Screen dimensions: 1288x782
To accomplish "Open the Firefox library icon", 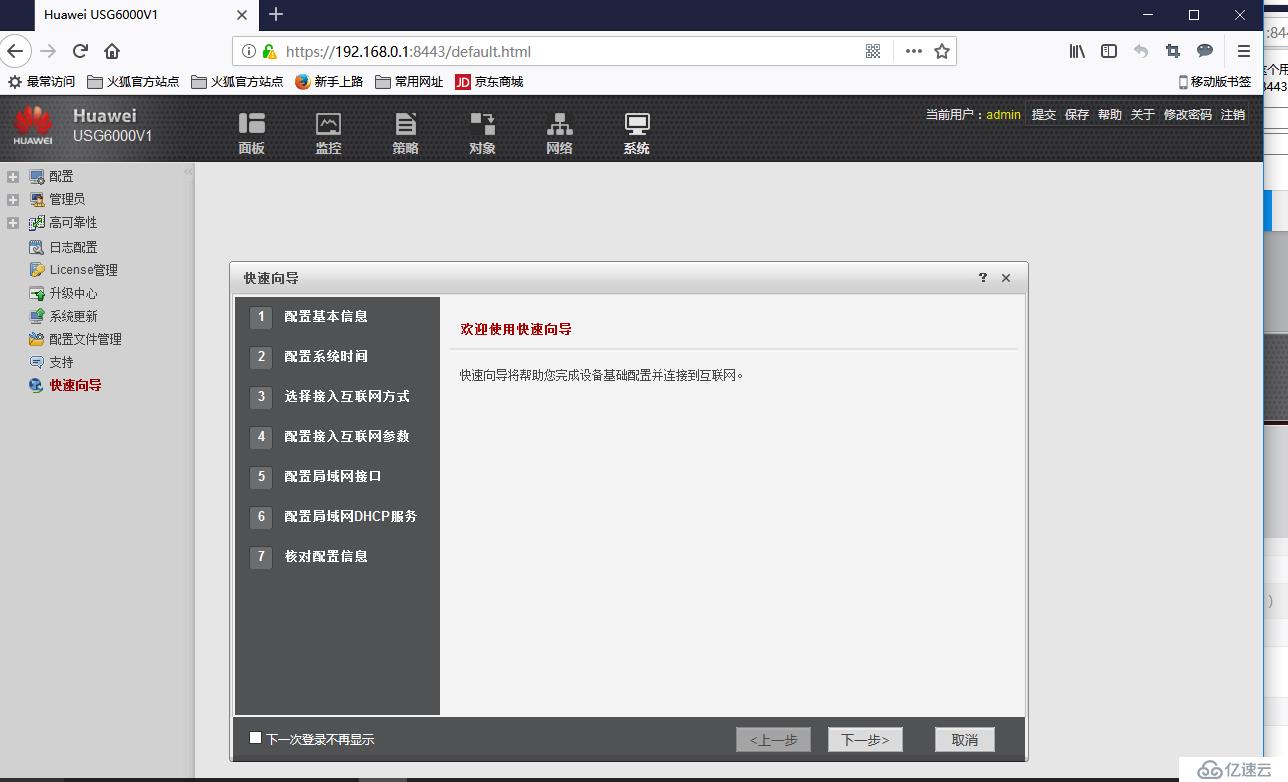I will (x=1077, y=51).
